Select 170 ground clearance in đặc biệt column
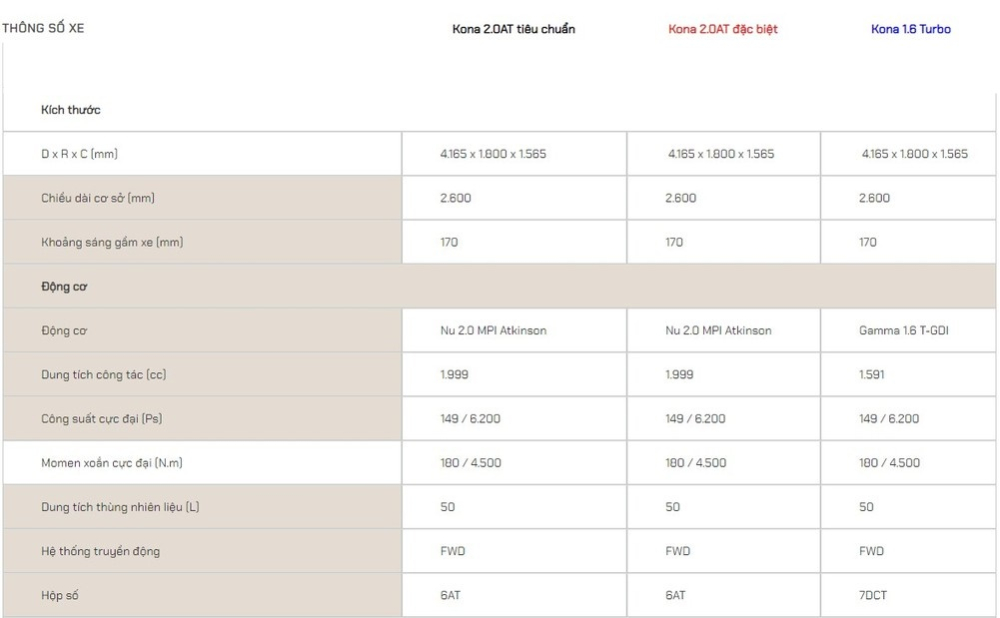 tap(674, 242)
